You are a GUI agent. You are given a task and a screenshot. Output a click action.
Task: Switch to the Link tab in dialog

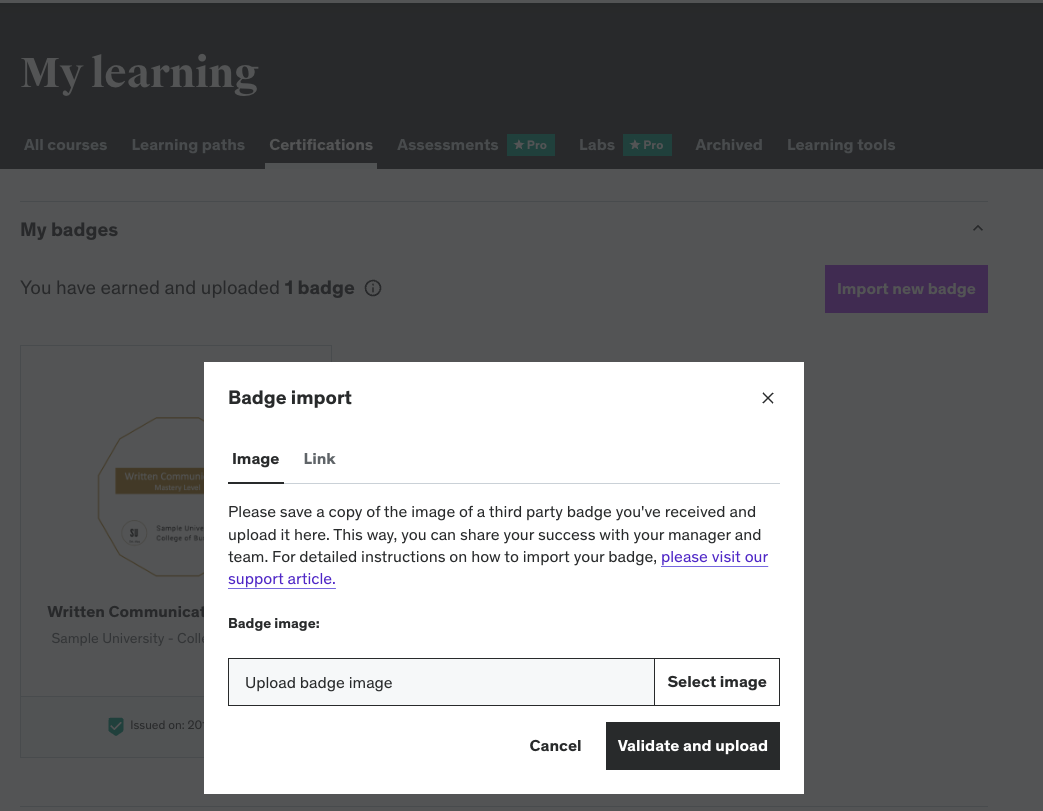pyautogui.click(x=319, y=459)
